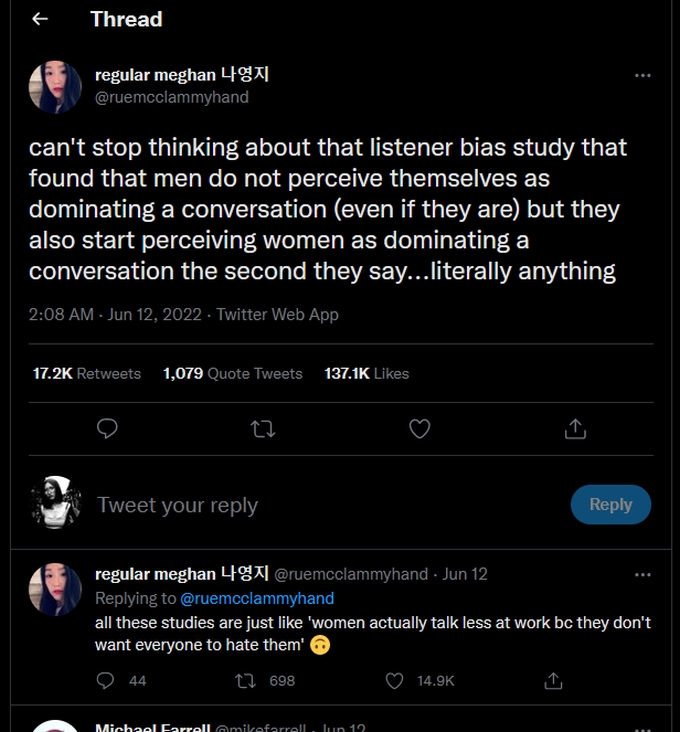Open the more options menu on main tweet
This screenshot has height=732, width=680.
(x=643, y=75)
